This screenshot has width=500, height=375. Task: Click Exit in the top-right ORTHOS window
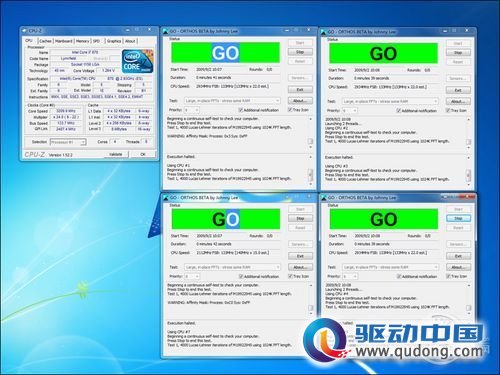(x=458, y=90)
